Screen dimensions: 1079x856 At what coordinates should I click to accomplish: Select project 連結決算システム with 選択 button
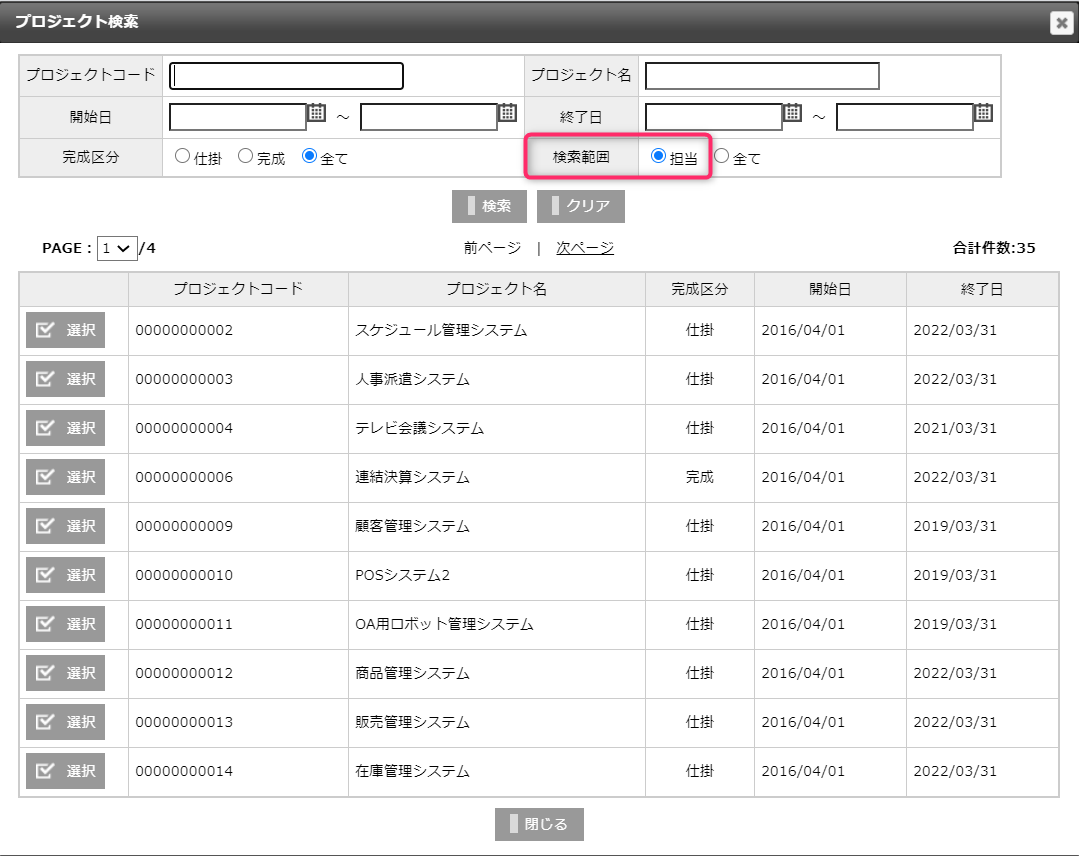point(65,477)
